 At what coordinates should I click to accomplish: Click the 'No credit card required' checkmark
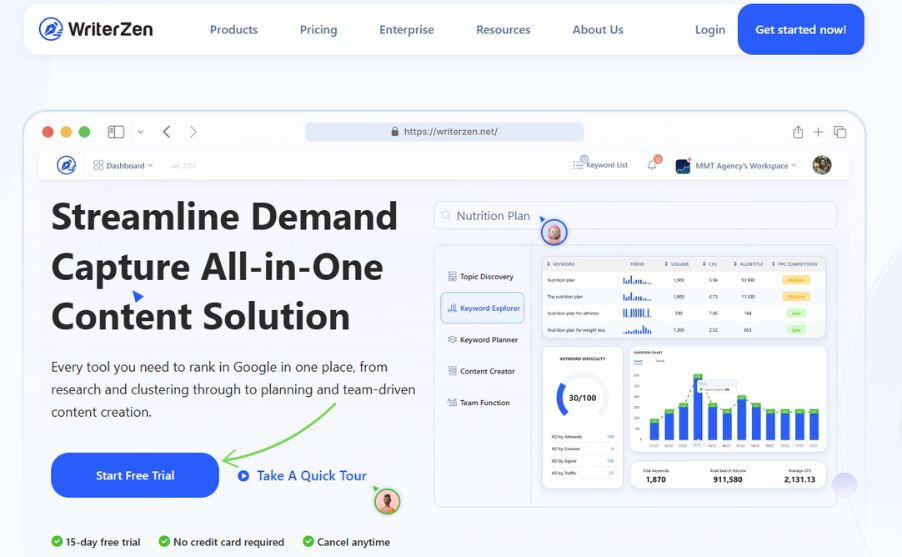(x=164, y=542)
